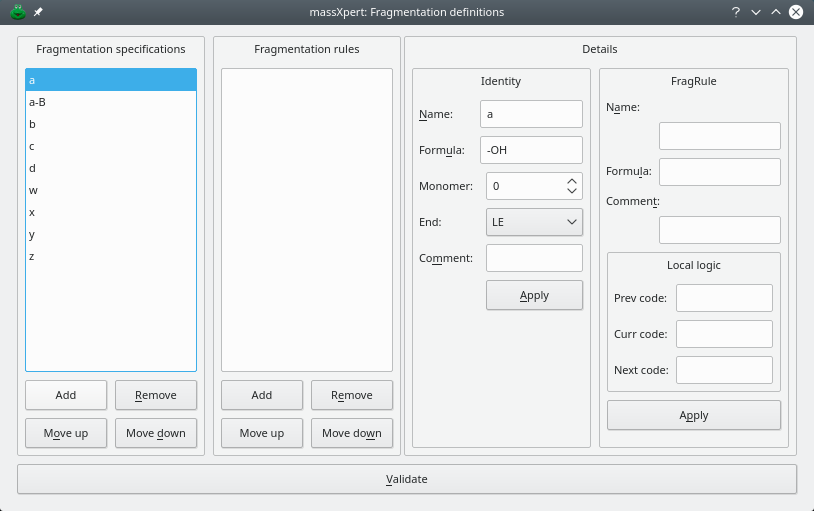Focus the Identity Formula field containing -OH

click(531, 150)
